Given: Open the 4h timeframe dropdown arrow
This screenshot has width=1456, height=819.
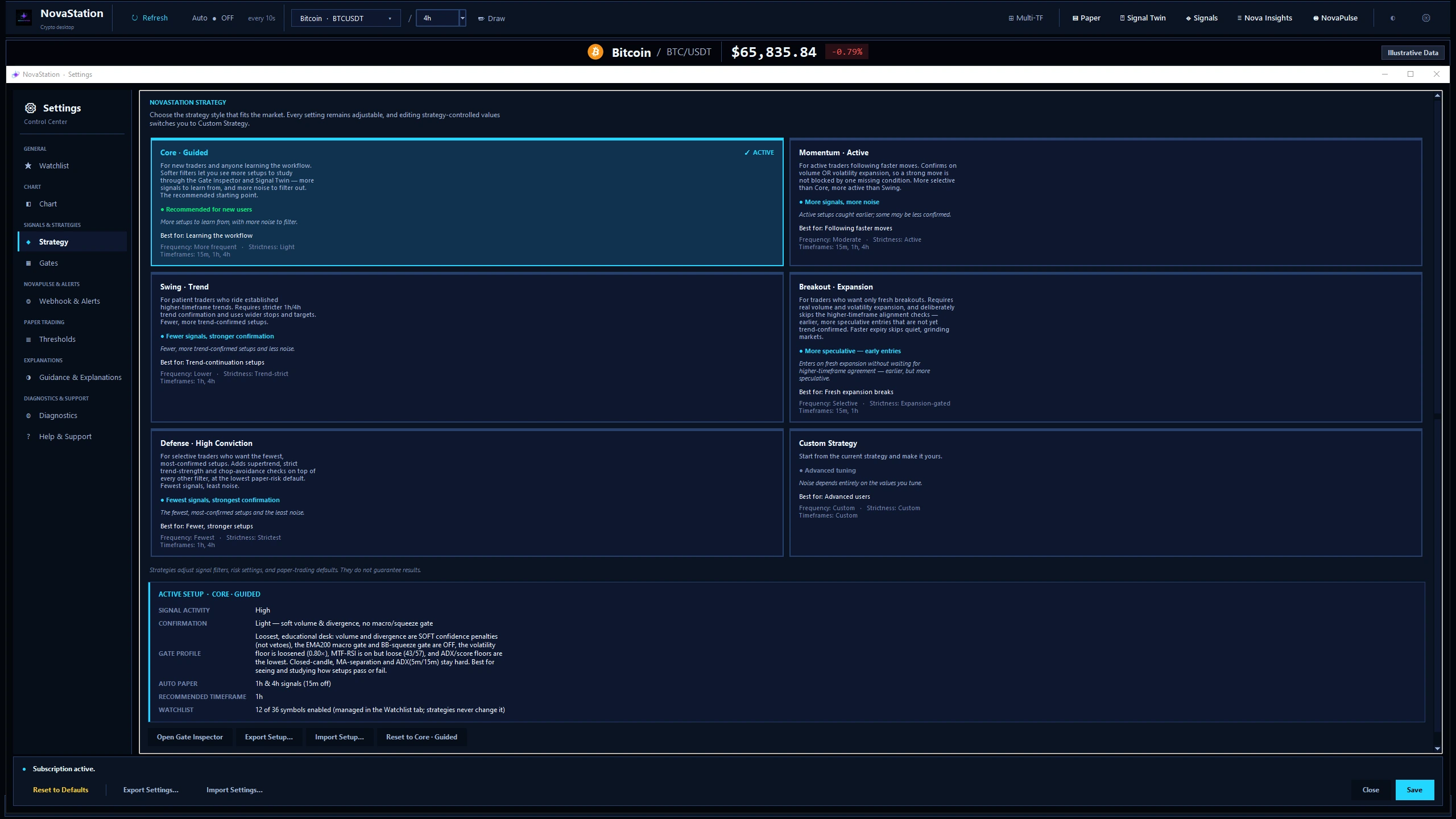Looking at the screenshot, I should point(462,18).
